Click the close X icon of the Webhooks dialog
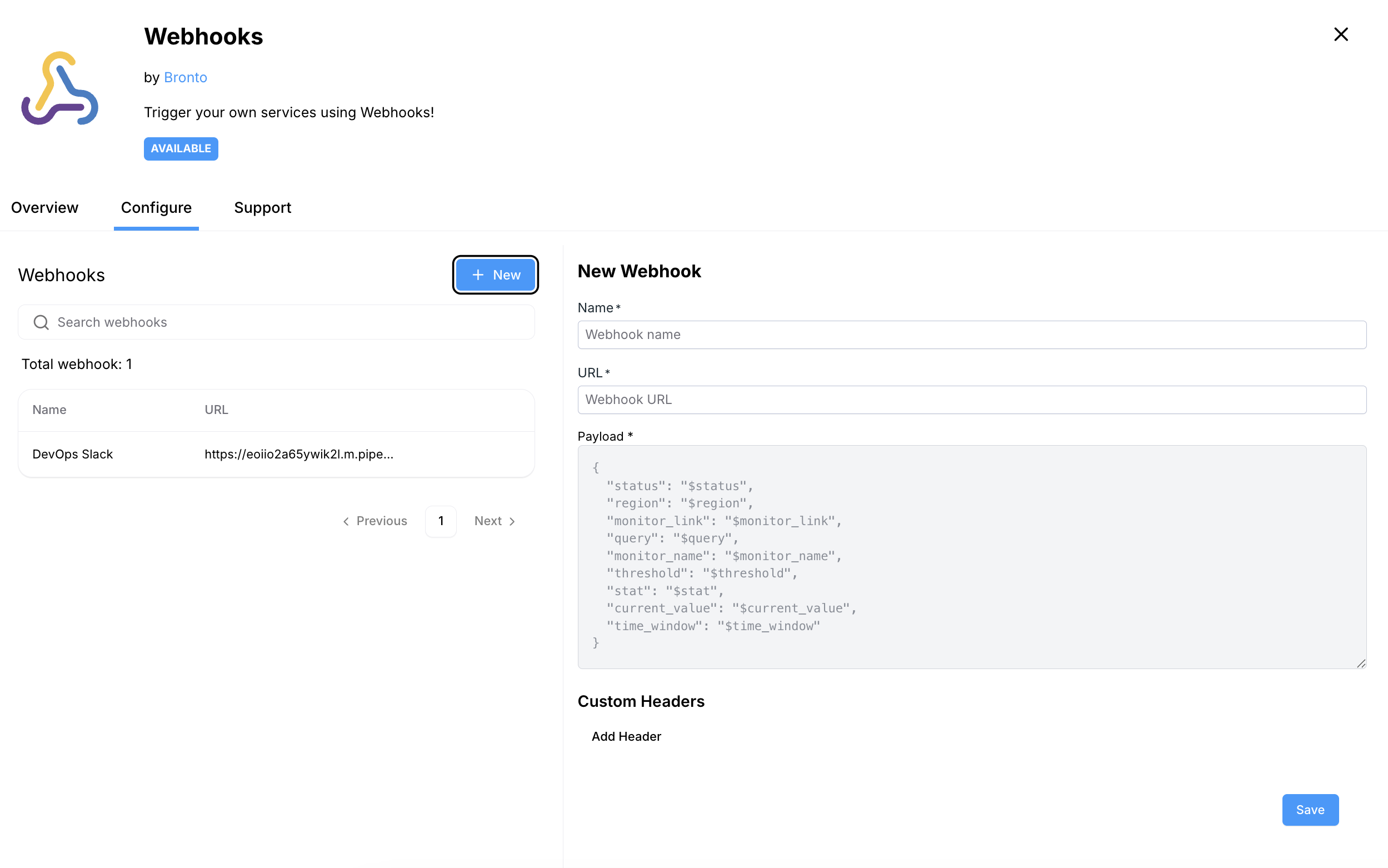Screen dimensions: 1388x868 pos(1340,34)
